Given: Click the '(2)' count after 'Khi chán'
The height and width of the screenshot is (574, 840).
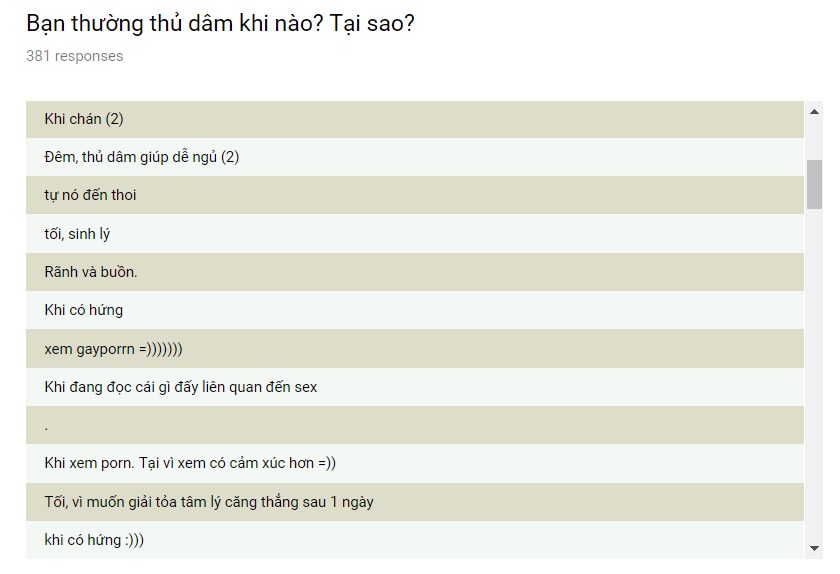Looking at the screenshot, I should pos(114,119).
